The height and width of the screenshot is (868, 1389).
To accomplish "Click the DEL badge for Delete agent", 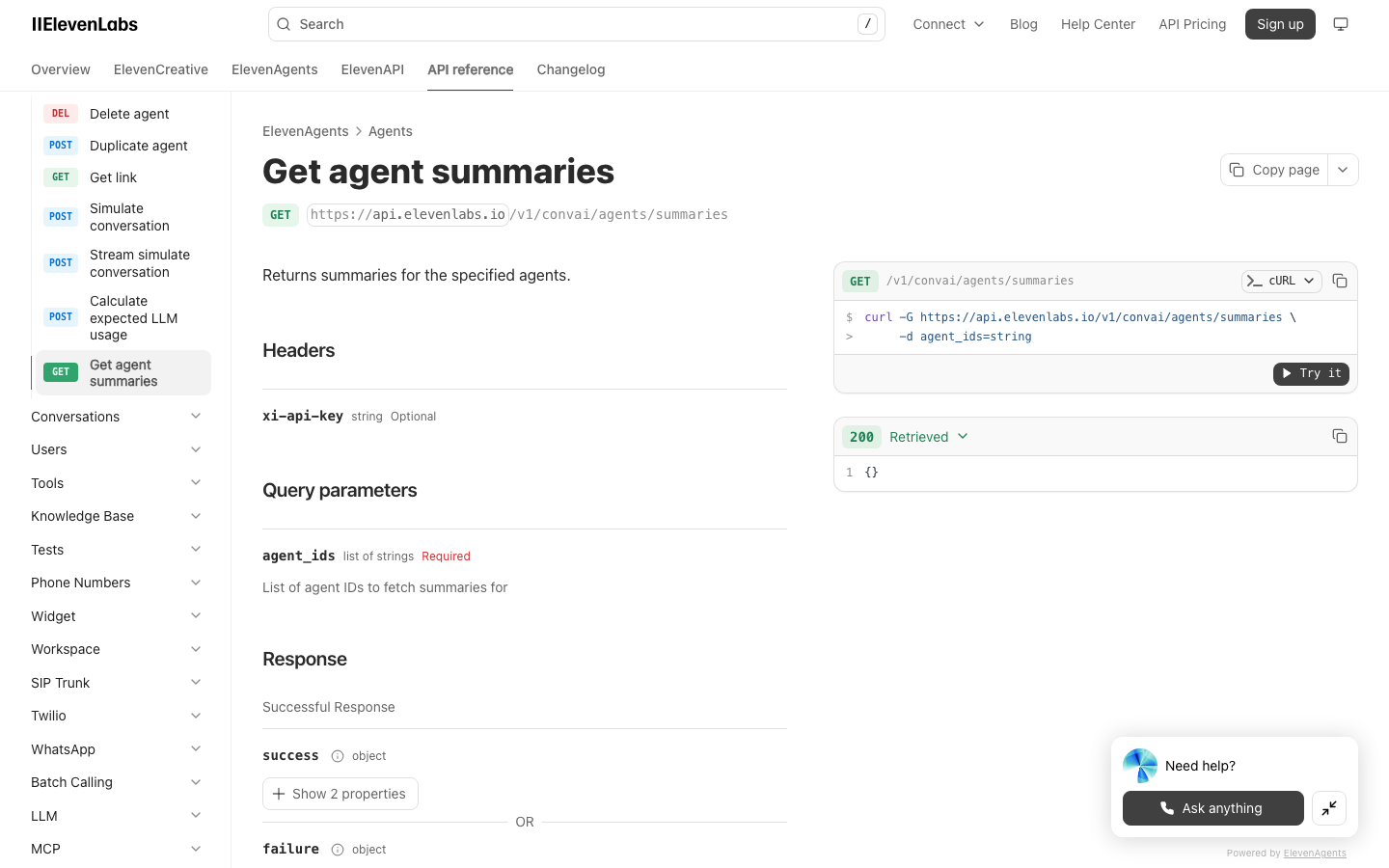I will (61, 114).
